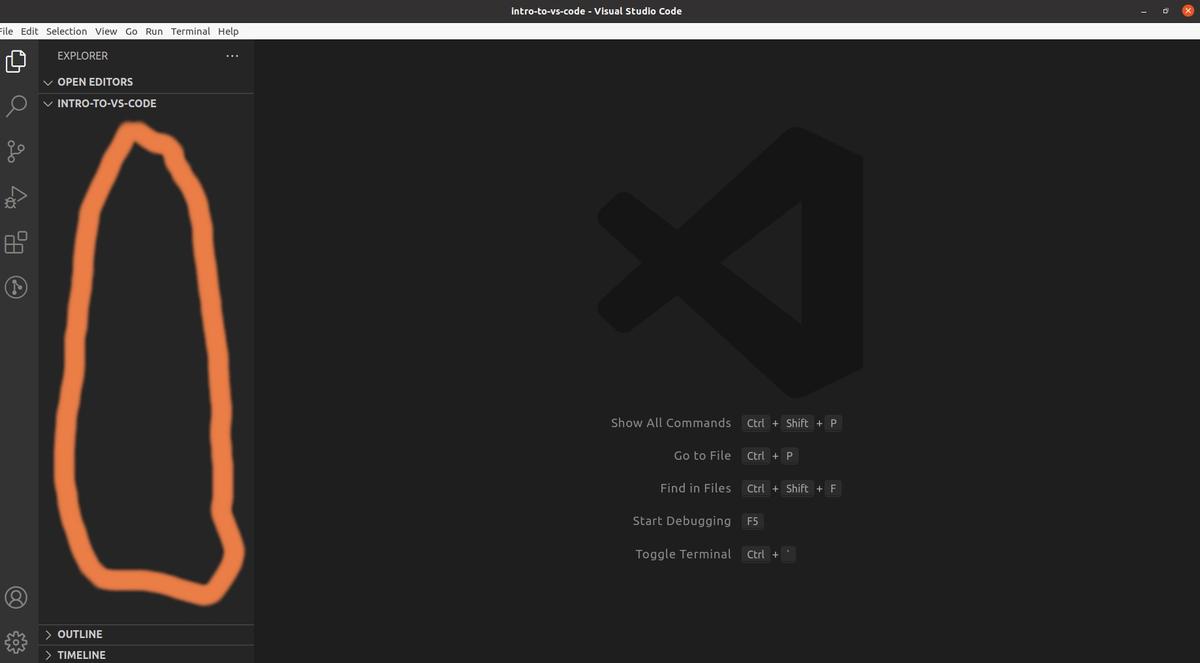This screenshot has height=663, width=1200.
Task: Open the Help menu
Action: (228, 31)
